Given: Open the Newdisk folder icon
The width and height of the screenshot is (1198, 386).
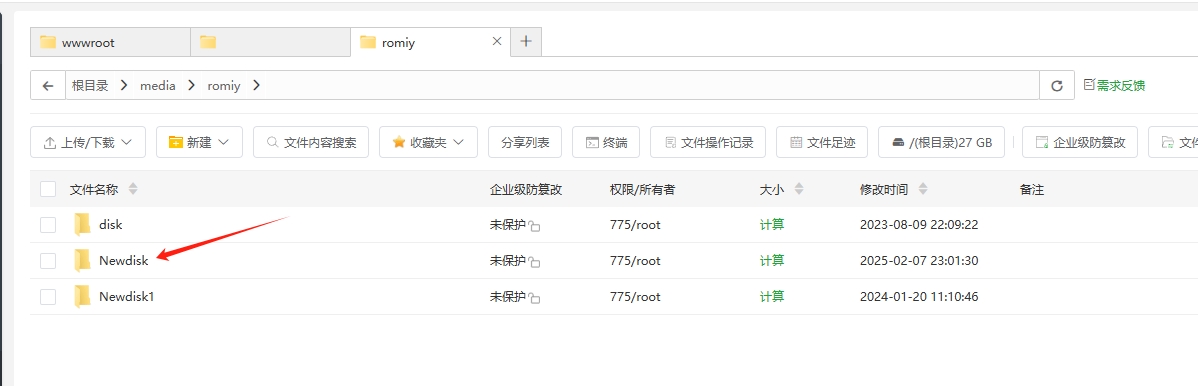Looking at the screenshot, I should click(x=83, y=261).
